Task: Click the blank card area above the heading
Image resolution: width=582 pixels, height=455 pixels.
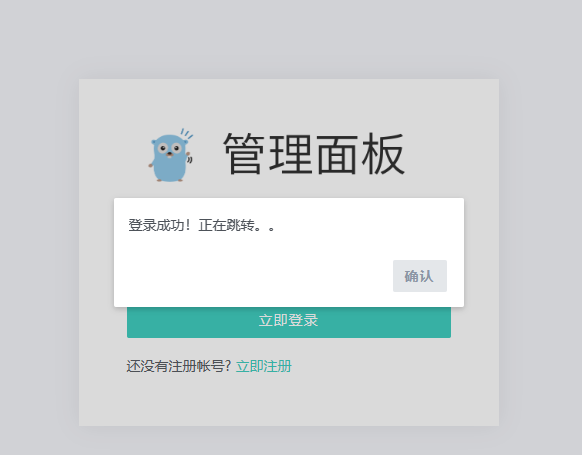Action: [x=289, y=102]
